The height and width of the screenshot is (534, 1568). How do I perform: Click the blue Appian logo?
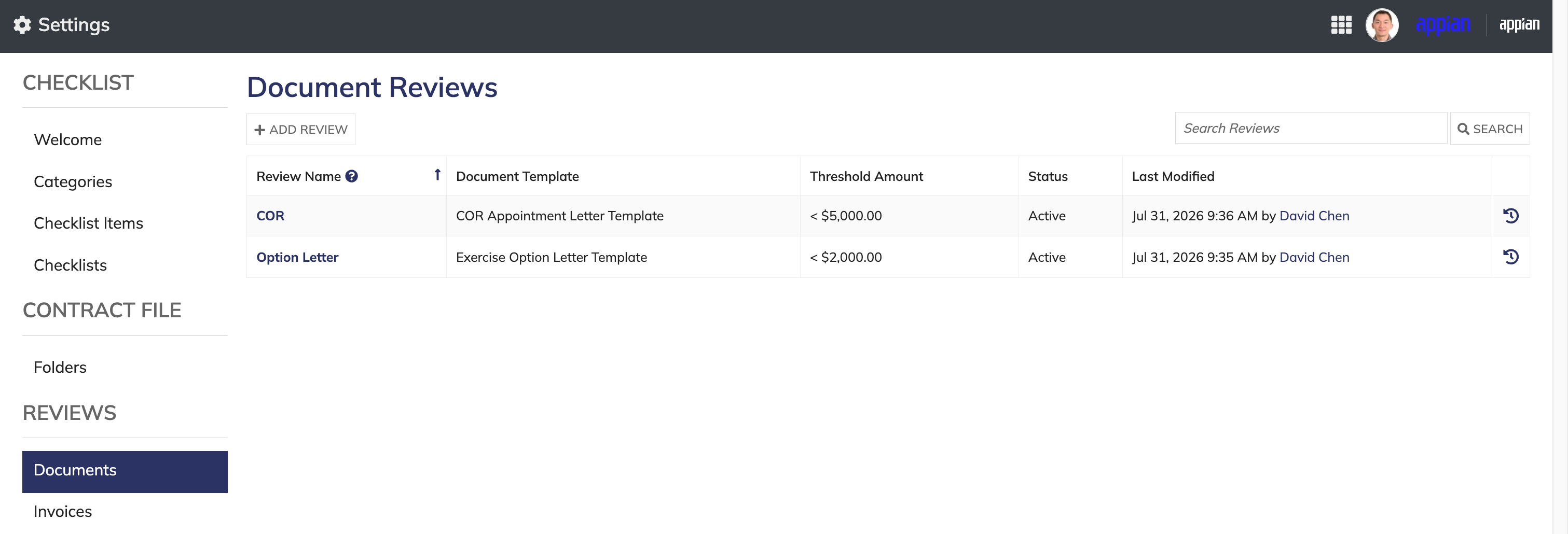[x=1442, y=25]
